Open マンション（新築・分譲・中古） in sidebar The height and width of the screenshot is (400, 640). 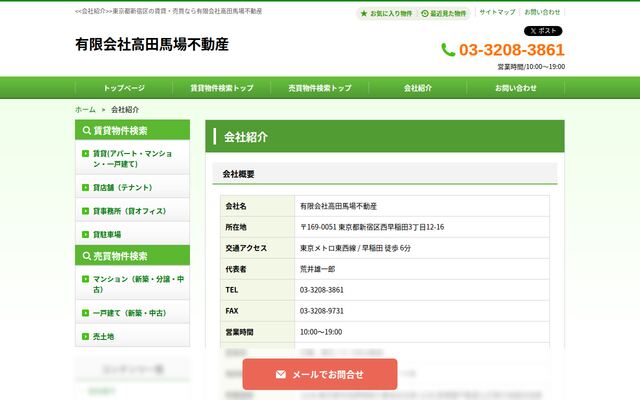click(x=132, y=284)
